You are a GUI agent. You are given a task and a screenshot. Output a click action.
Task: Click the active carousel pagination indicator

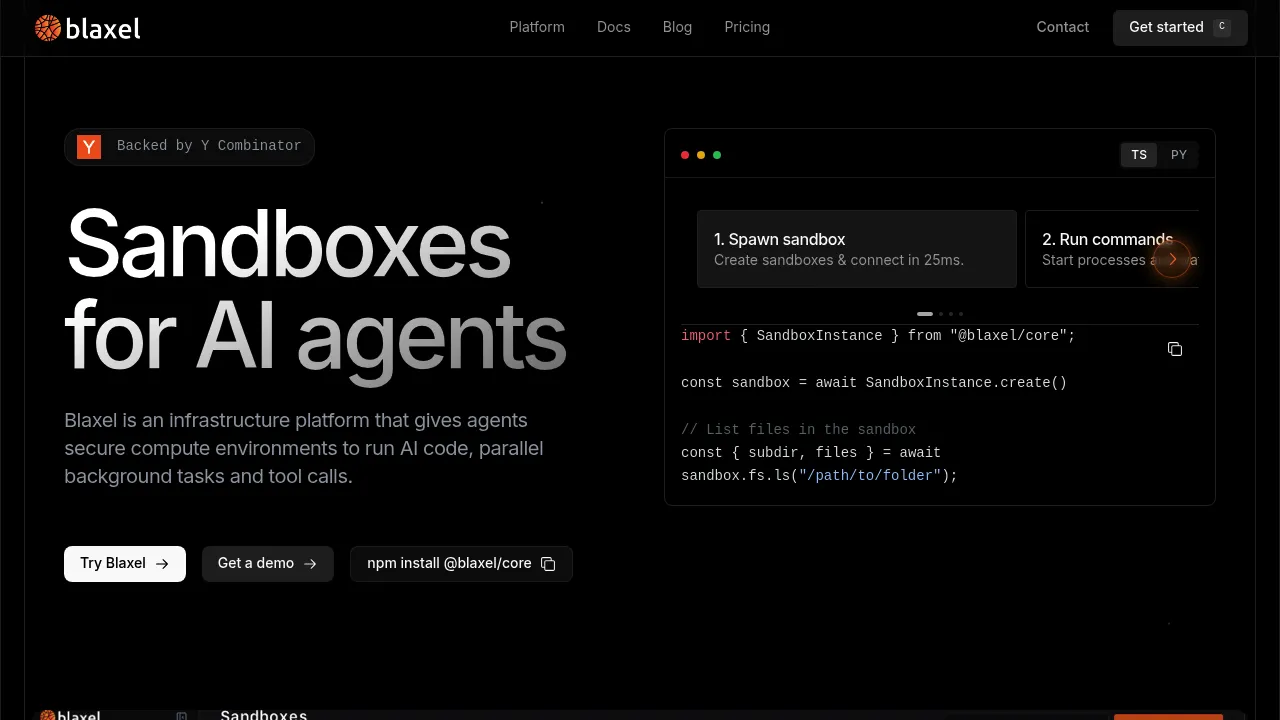point(925,314)
